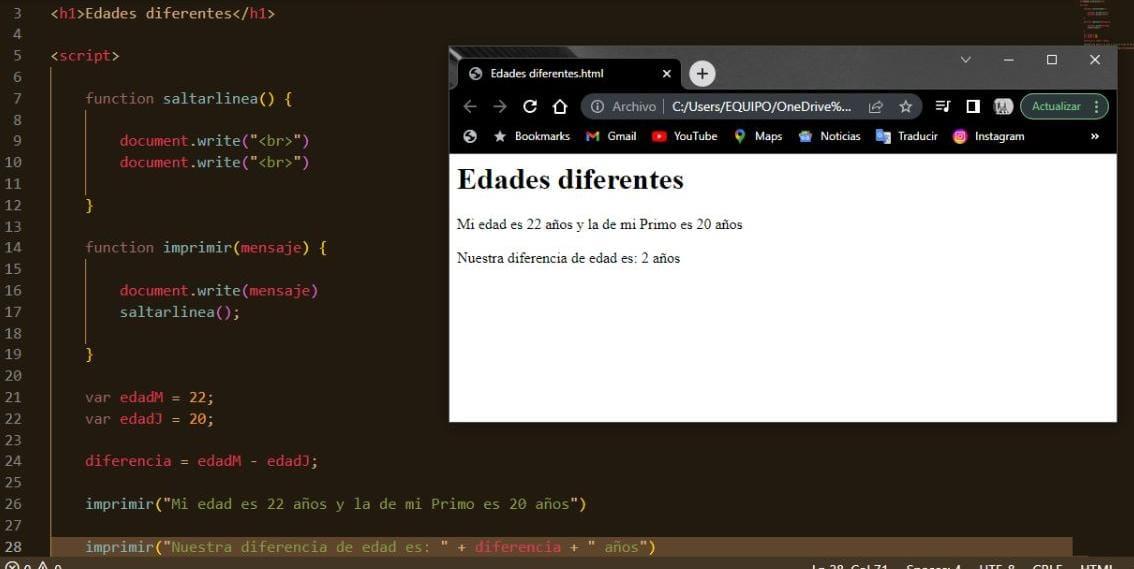Viewport: 1134px width, 569px height.
Task: Open the Chrome profile avatar
Action: (1002, 106)
